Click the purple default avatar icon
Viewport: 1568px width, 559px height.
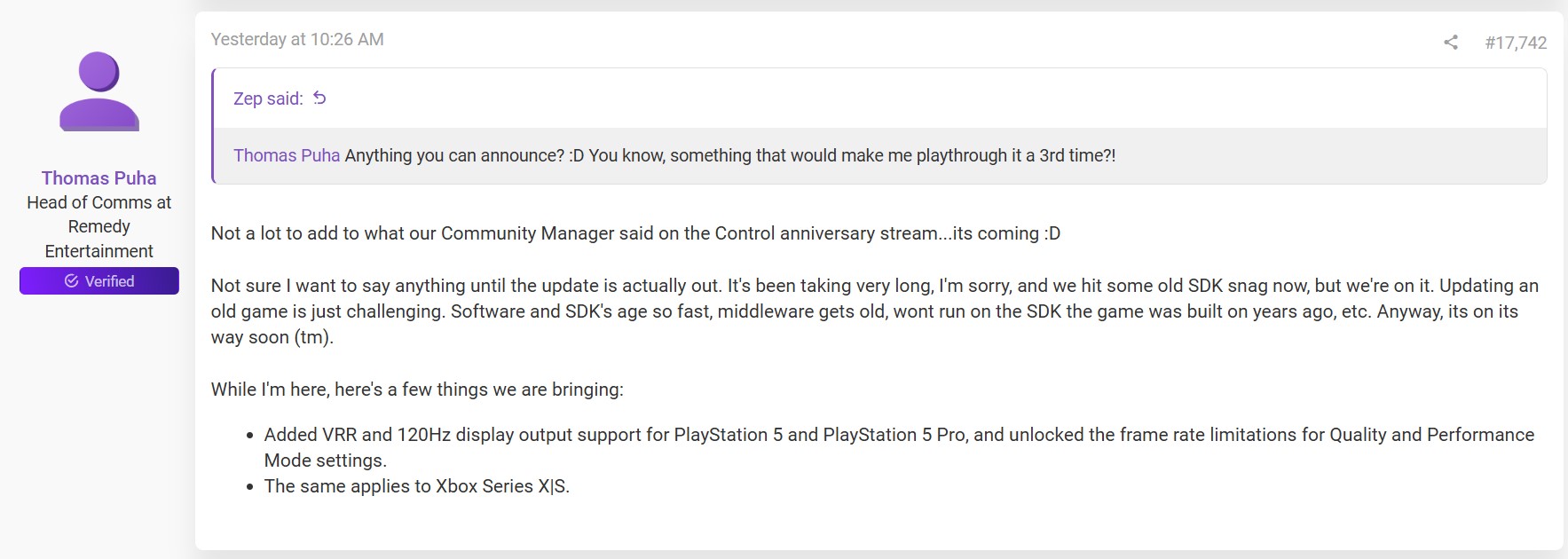pyautogui.click(x=99, y=91)
